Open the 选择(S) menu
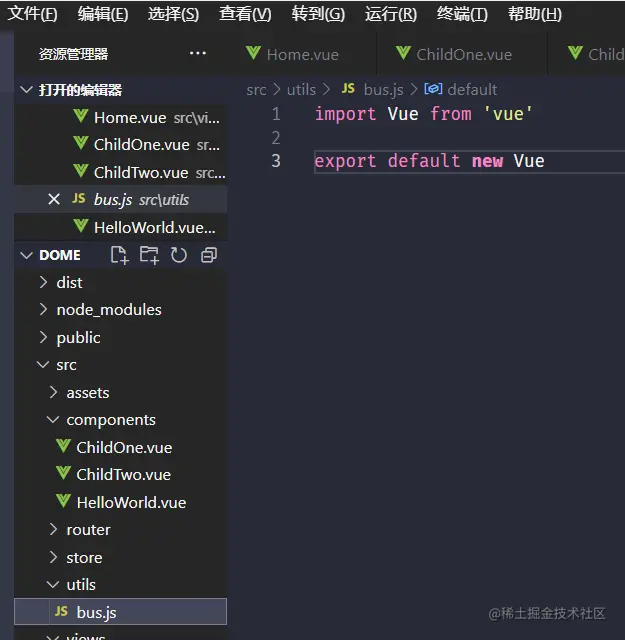The height and width of the screenshot is (640, 625). pos(173,14)
